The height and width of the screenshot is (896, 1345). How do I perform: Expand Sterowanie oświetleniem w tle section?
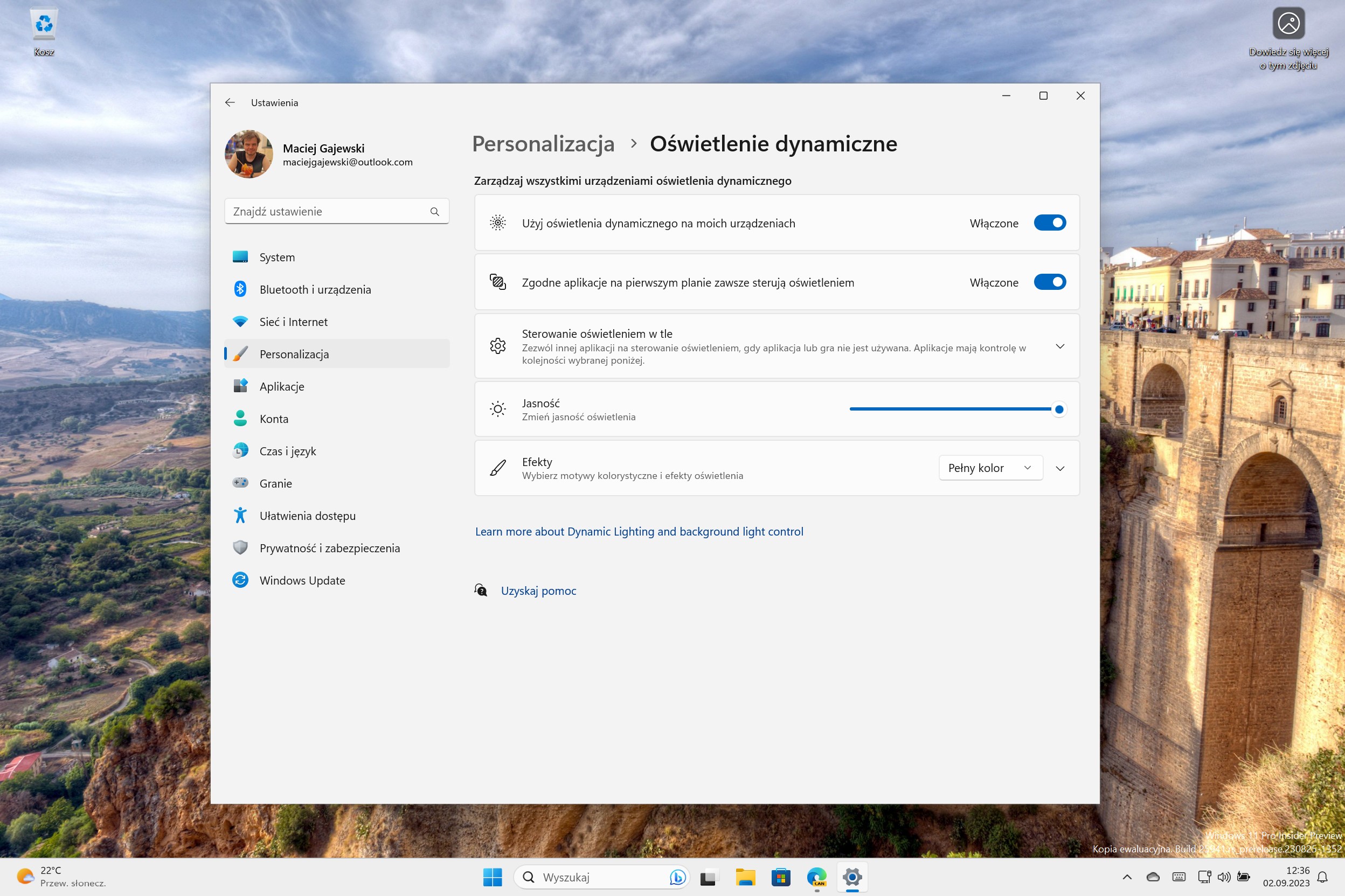pos(1060,346)
